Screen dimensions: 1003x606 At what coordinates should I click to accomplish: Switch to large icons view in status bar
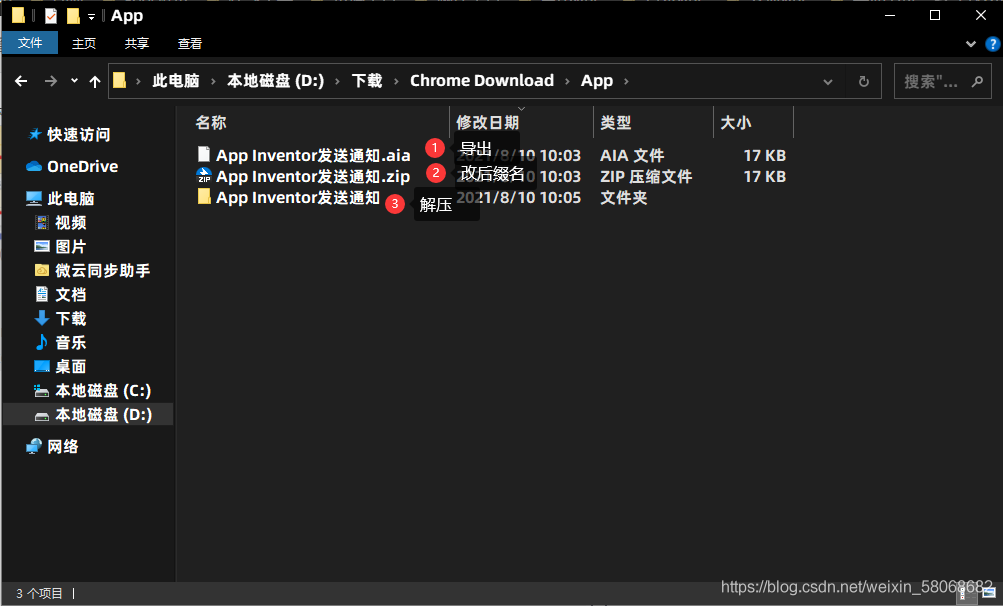coord(989,593)
